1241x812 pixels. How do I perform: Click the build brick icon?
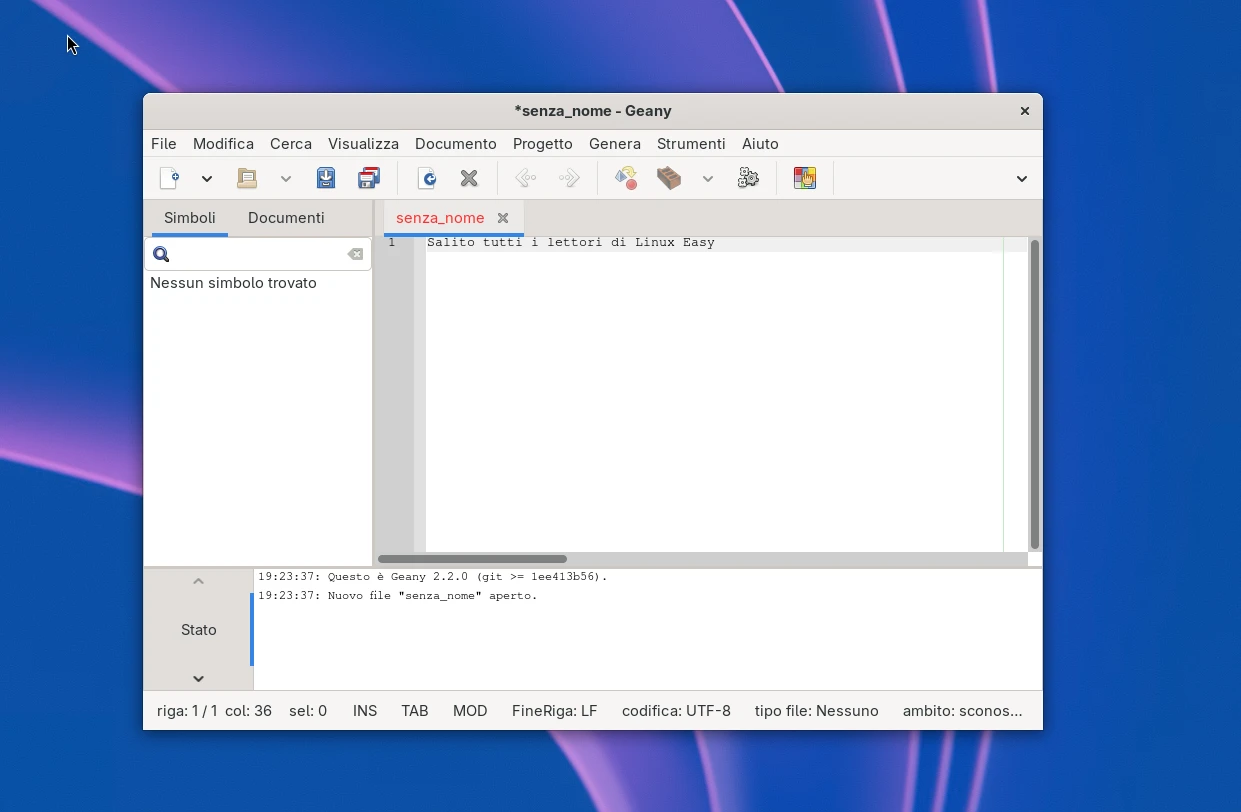point(669,178)
